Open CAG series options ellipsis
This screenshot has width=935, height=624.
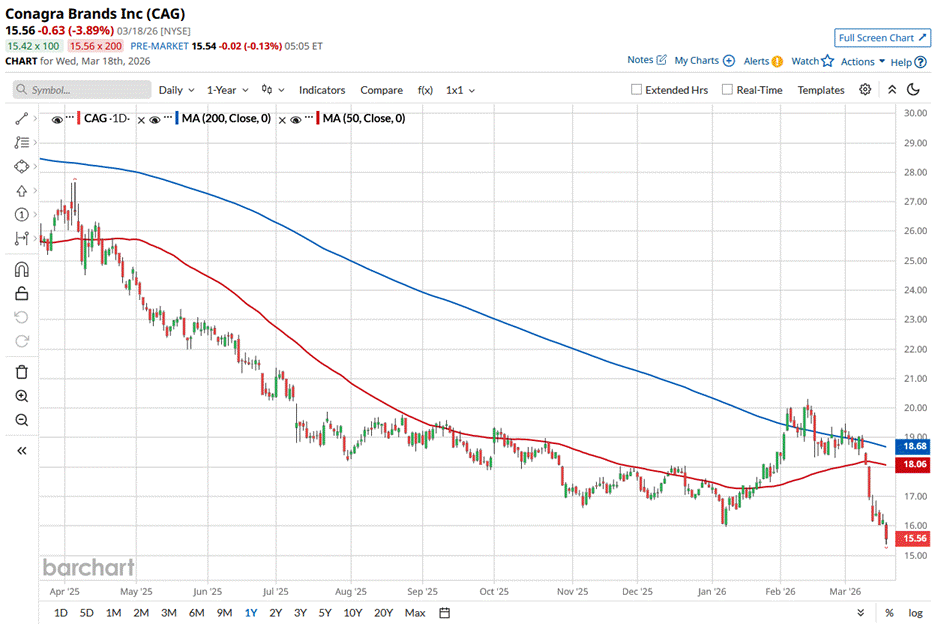pyautogui.click(x=70, y=118)
